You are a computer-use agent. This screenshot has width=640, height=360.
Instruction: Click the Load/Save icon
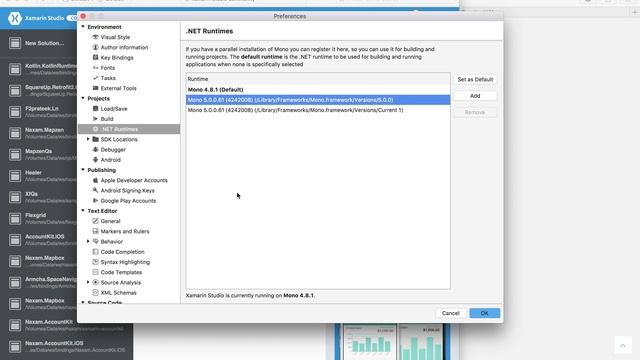[x=96, y=109]
